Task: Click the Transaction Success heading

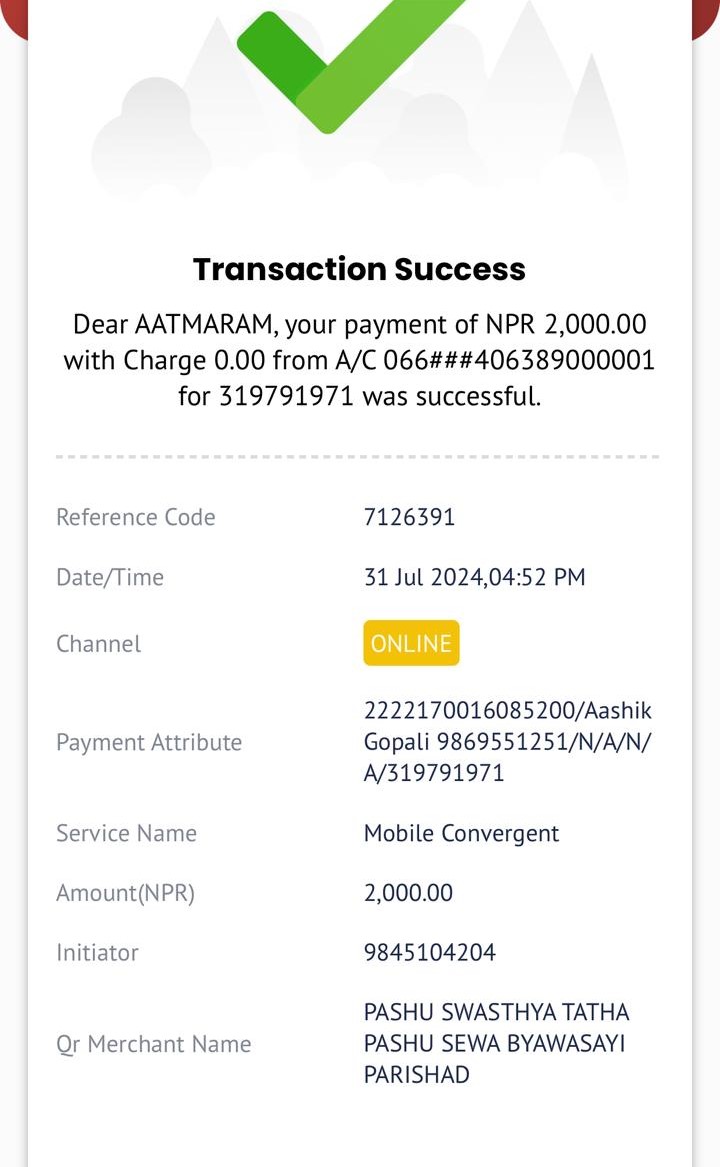Action: pos(359,269)
